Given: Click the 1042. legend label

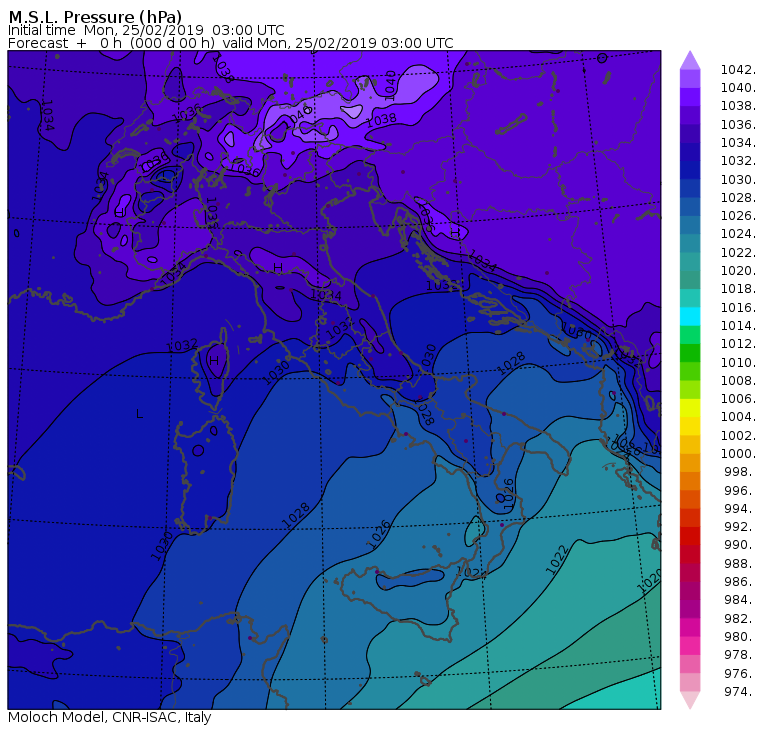Looking at the screenshot, I should (738, 70).
